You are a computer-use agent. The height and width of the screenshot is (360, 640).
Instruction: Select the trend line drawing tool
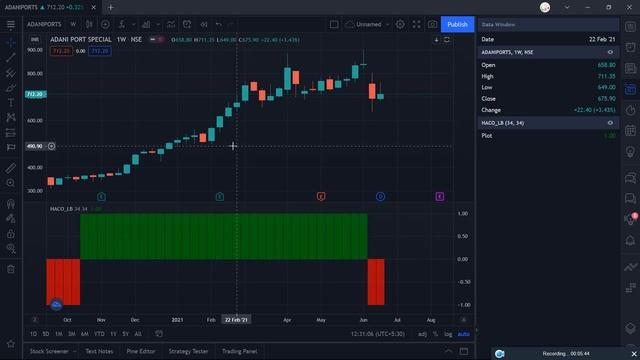(x=11, y=58)
